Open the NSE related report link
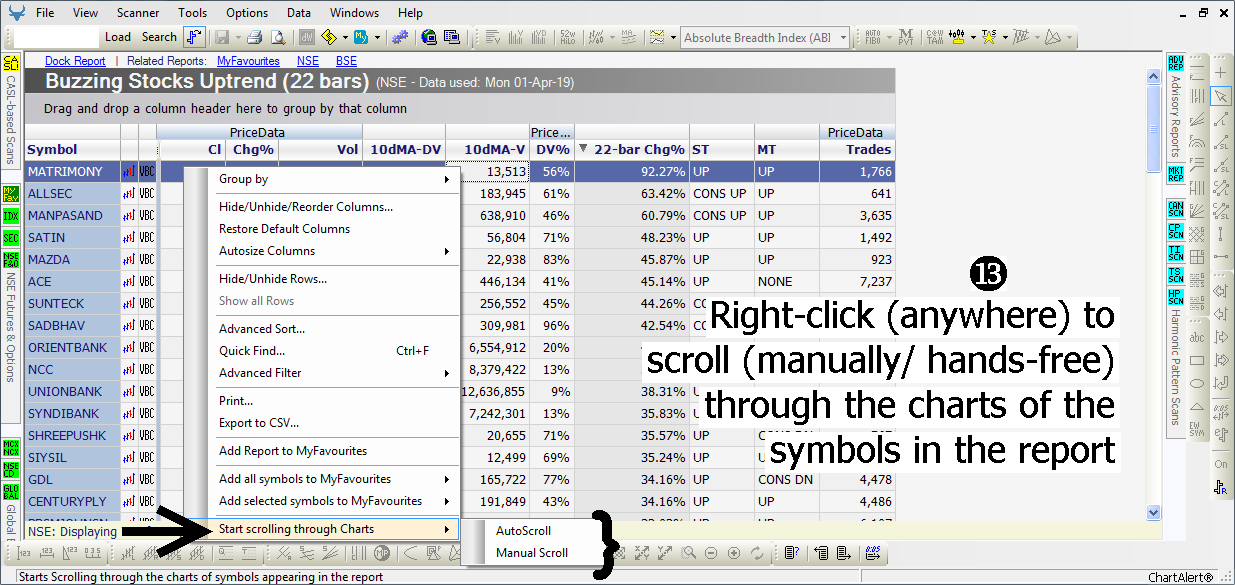 coord(307,61)
